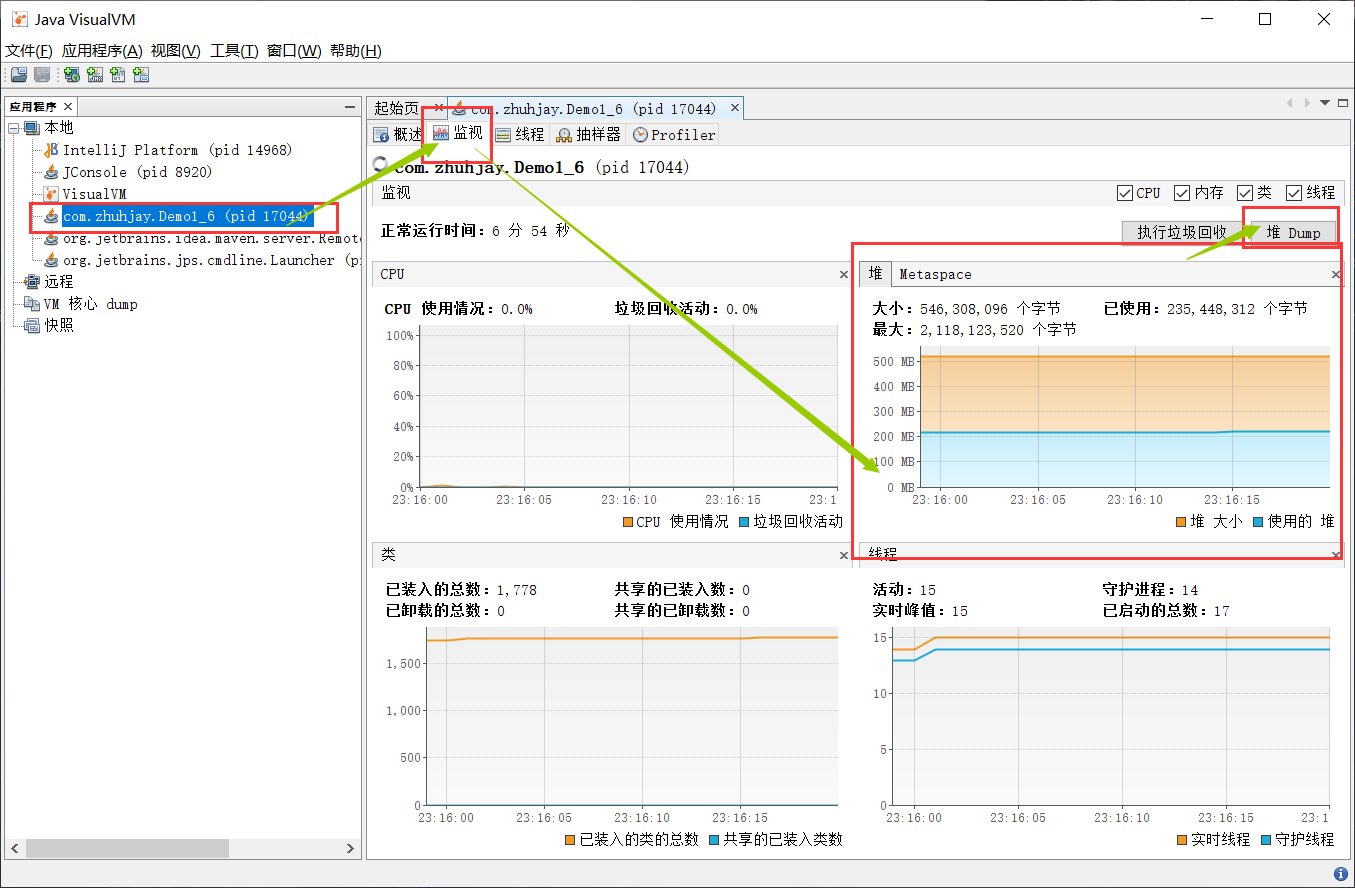Click the Add Remote Host toolbar icon
This screenshot has height=888, width=1355.
click(72, 75)
